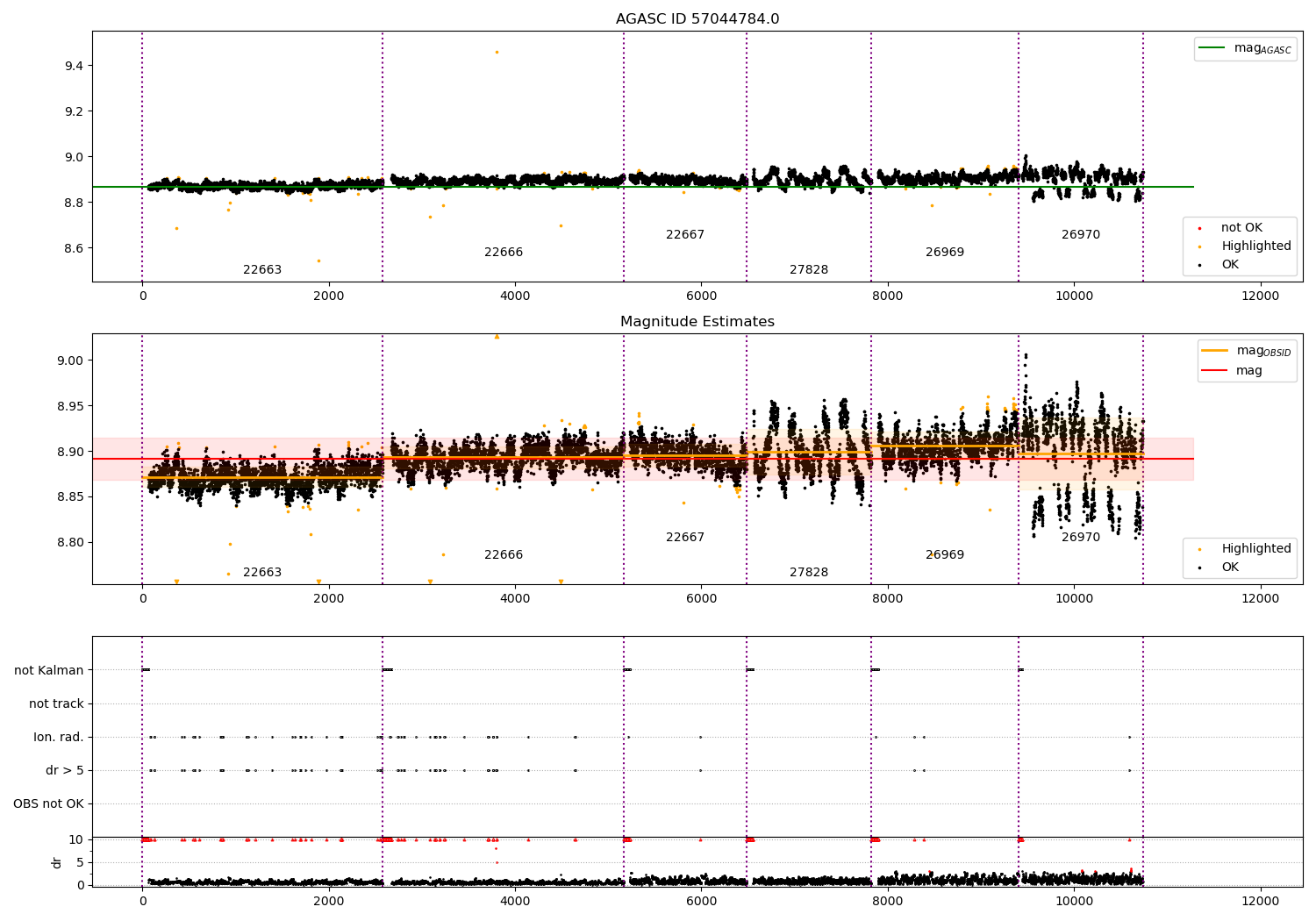Click the 'not track' row label
This screenshot has height=921, width=1316.
pyautogui.click(x=56, y=703)
